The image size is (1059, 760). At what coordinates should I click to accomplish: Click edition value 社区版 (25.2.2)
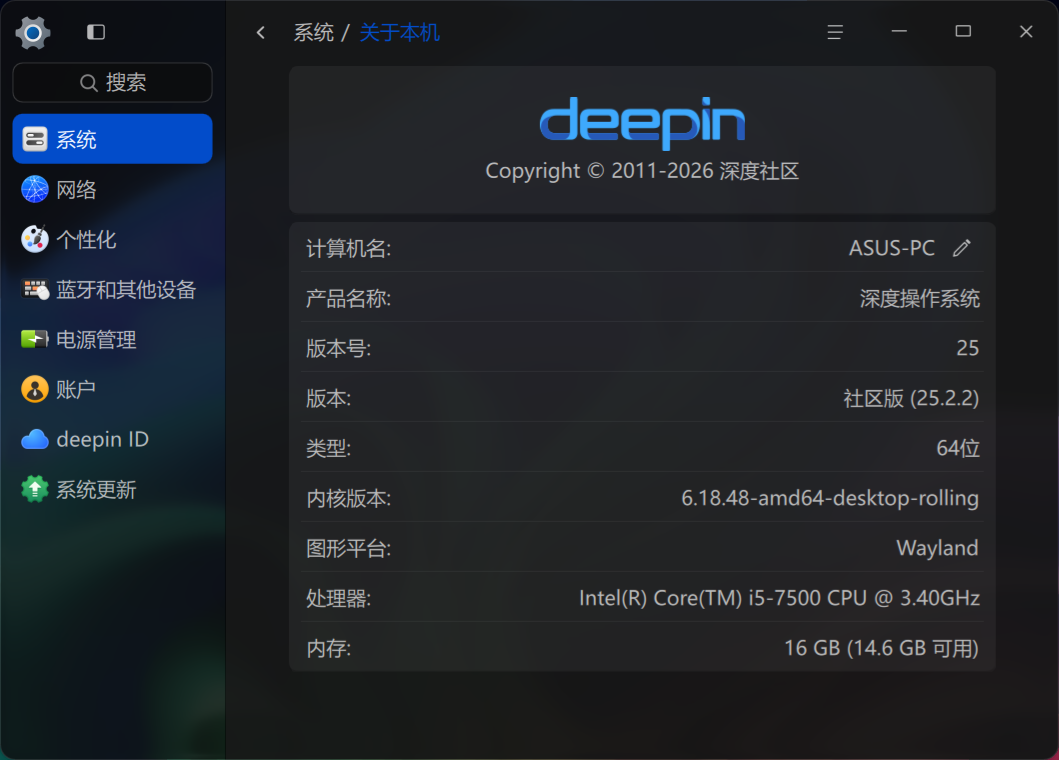coord(911,398)
